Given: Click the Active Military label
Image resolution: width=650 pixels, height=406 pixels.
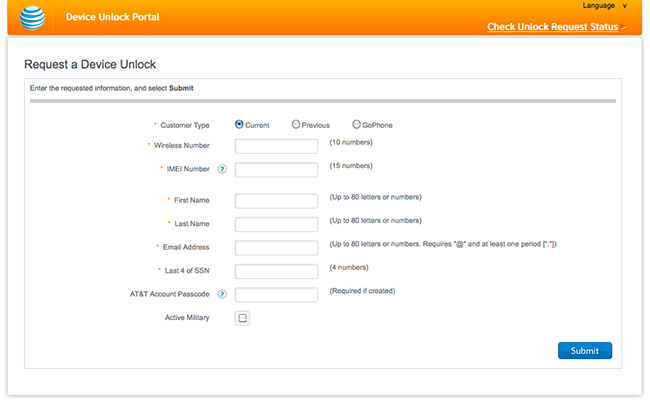Looking at the screenshot, I should click(187, 318).
